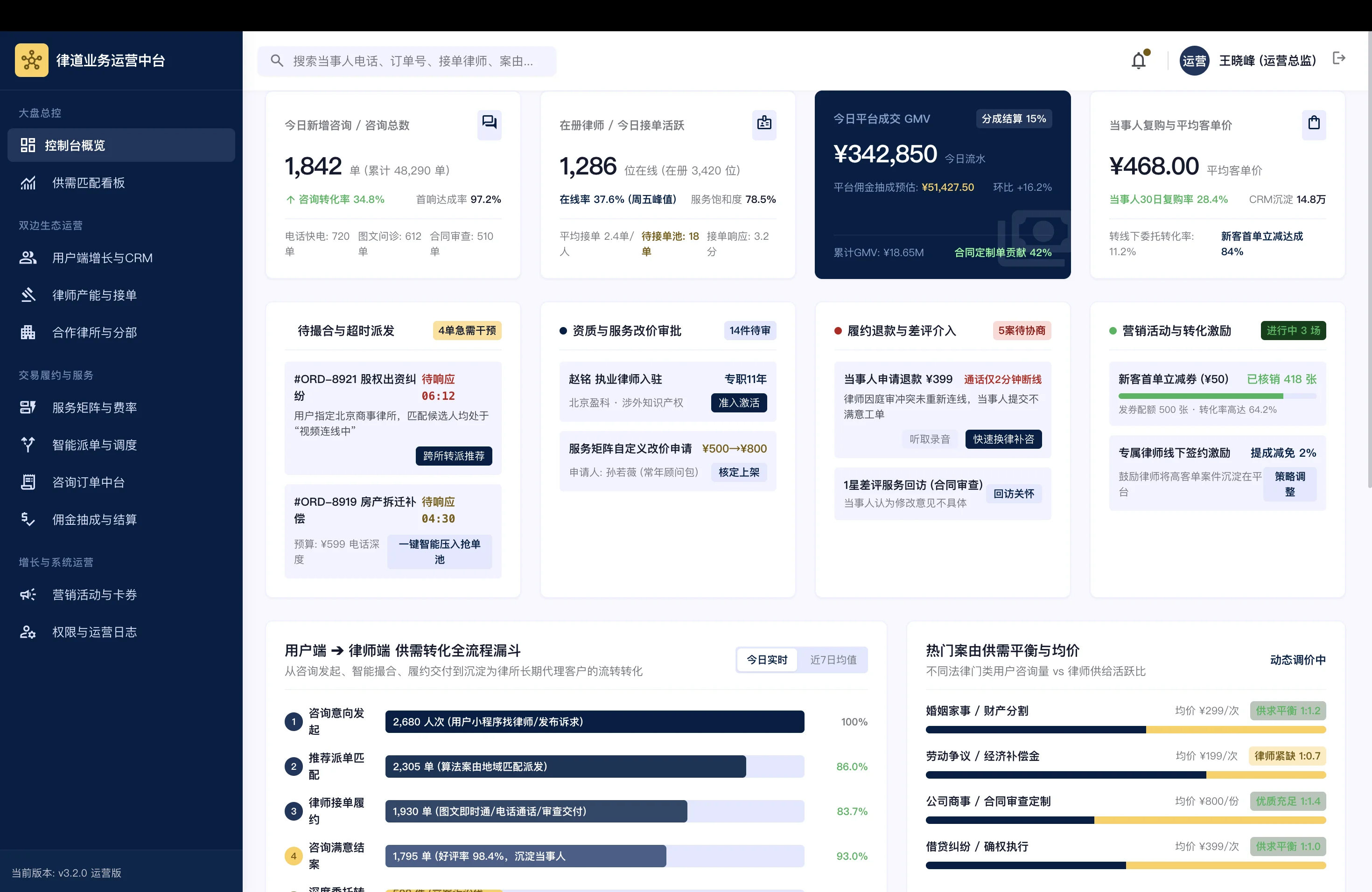This screenshot has width=1372, height=892.
Task: Focus the search input field
Action: point(407,61)
